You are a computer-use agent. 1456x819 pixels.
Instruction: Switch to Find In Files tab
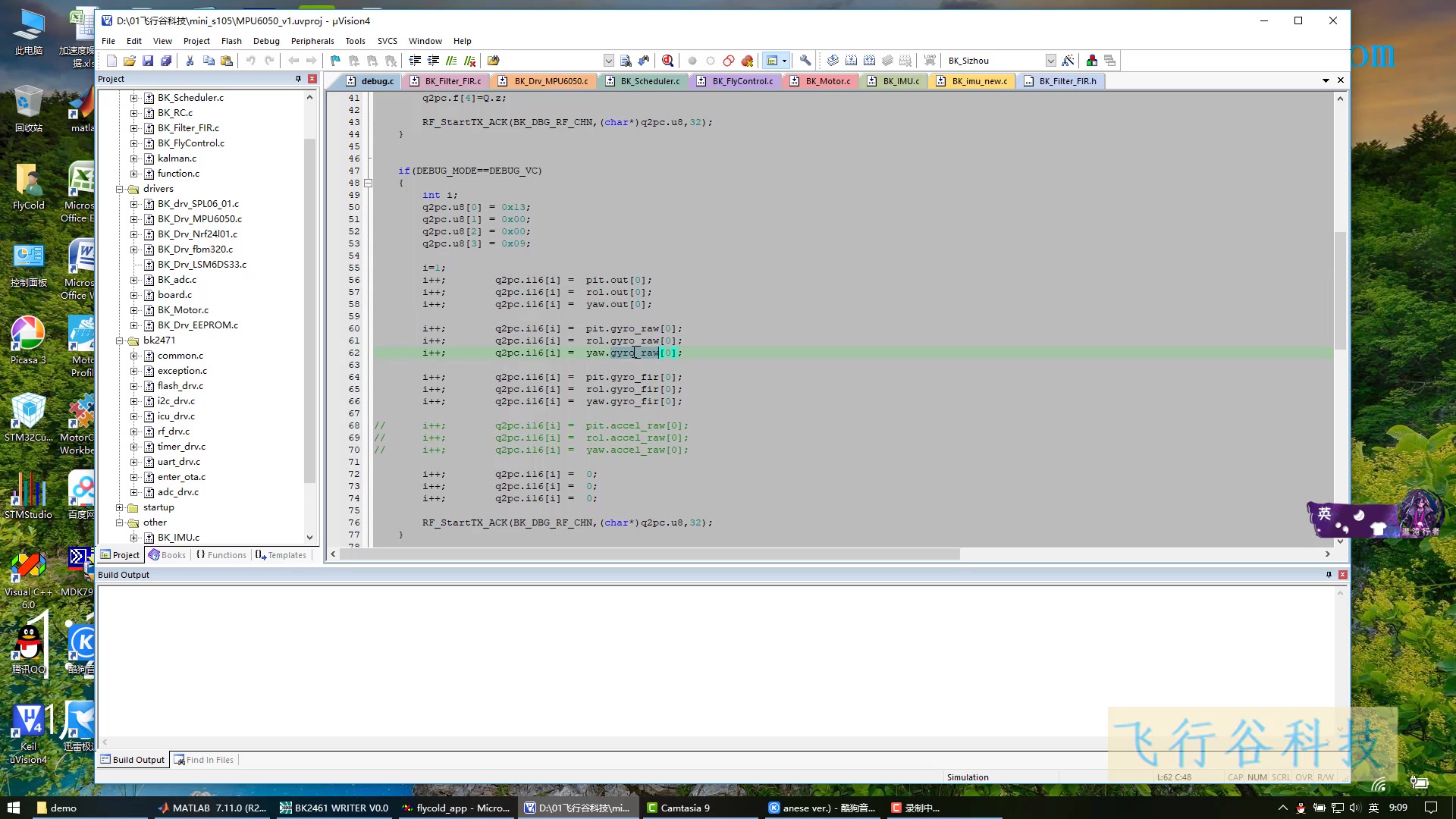[x=209, y=760]
